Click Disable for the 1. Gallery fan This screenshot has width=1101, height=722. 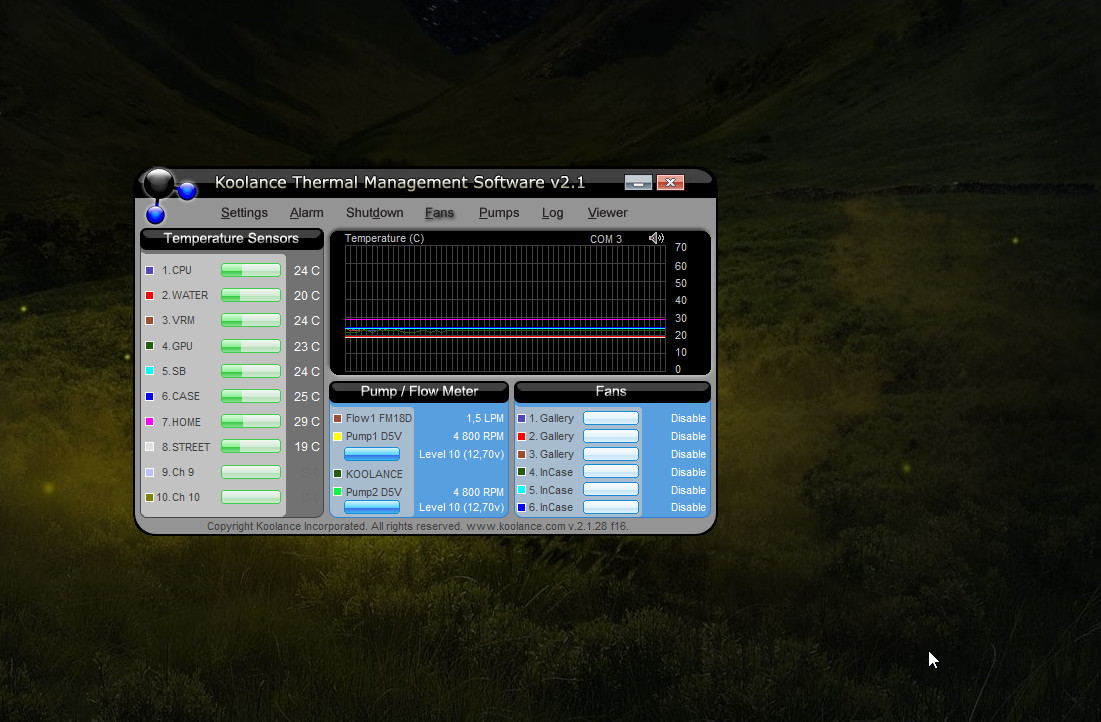(x=688, y=419)
